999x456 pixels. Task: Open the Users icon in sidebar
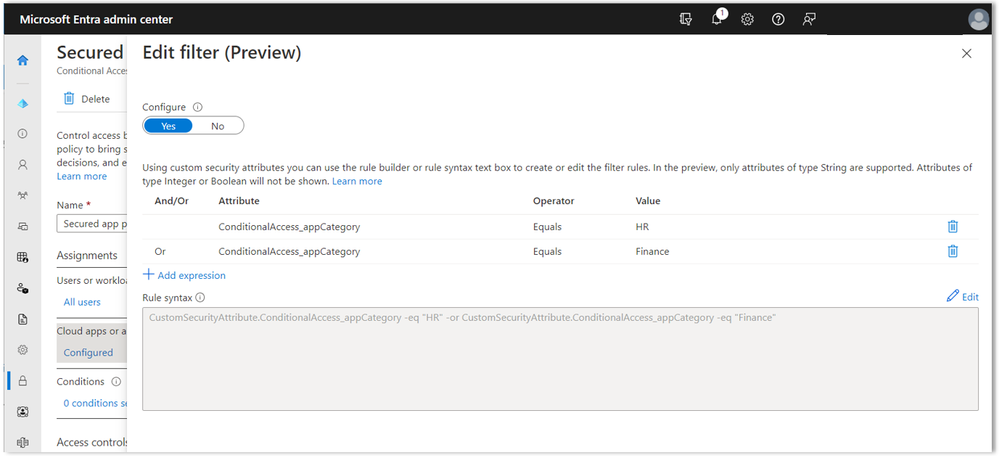pos(23,165)
